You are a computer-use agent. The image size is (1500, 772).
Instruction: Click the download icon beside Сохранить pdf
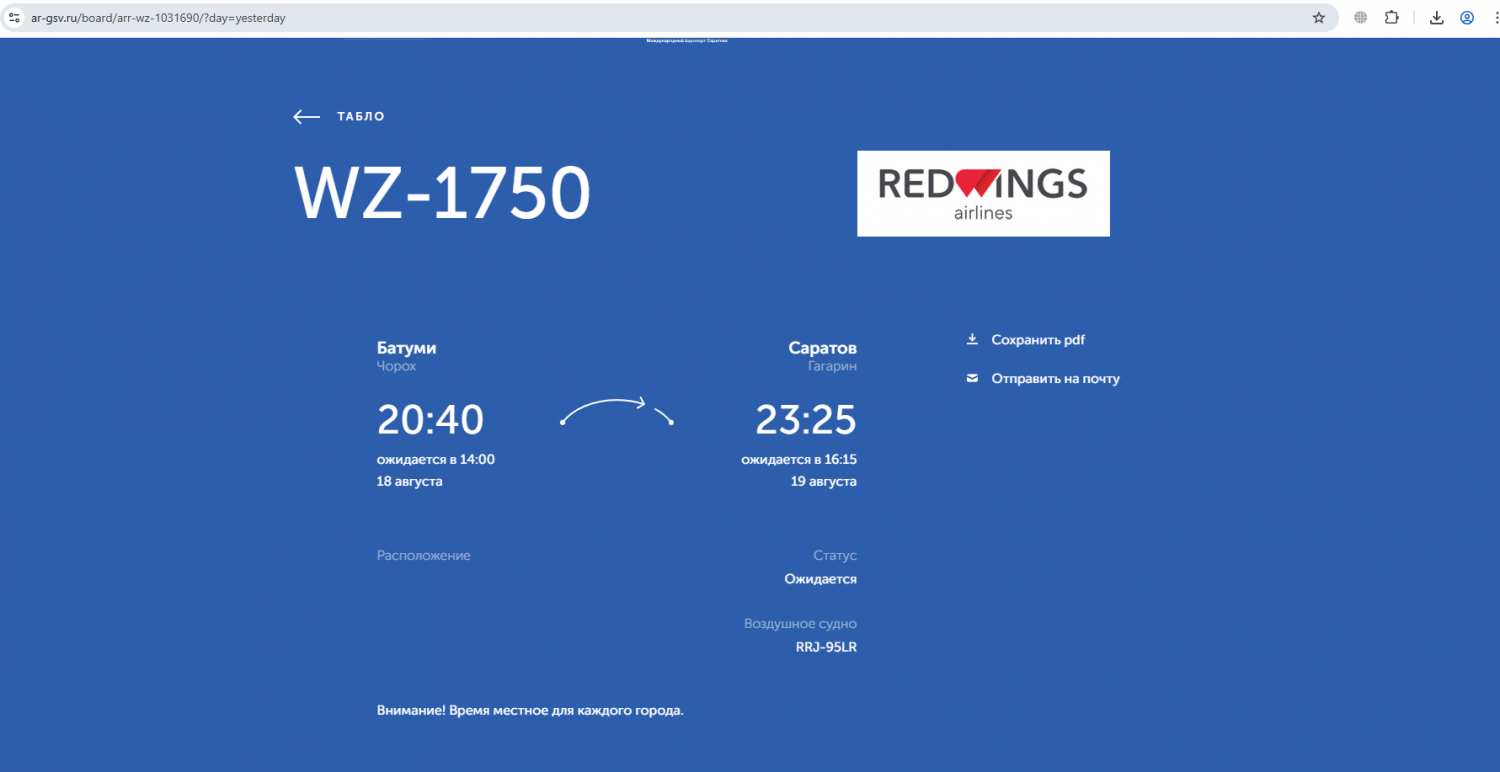(x=972, y=339)
